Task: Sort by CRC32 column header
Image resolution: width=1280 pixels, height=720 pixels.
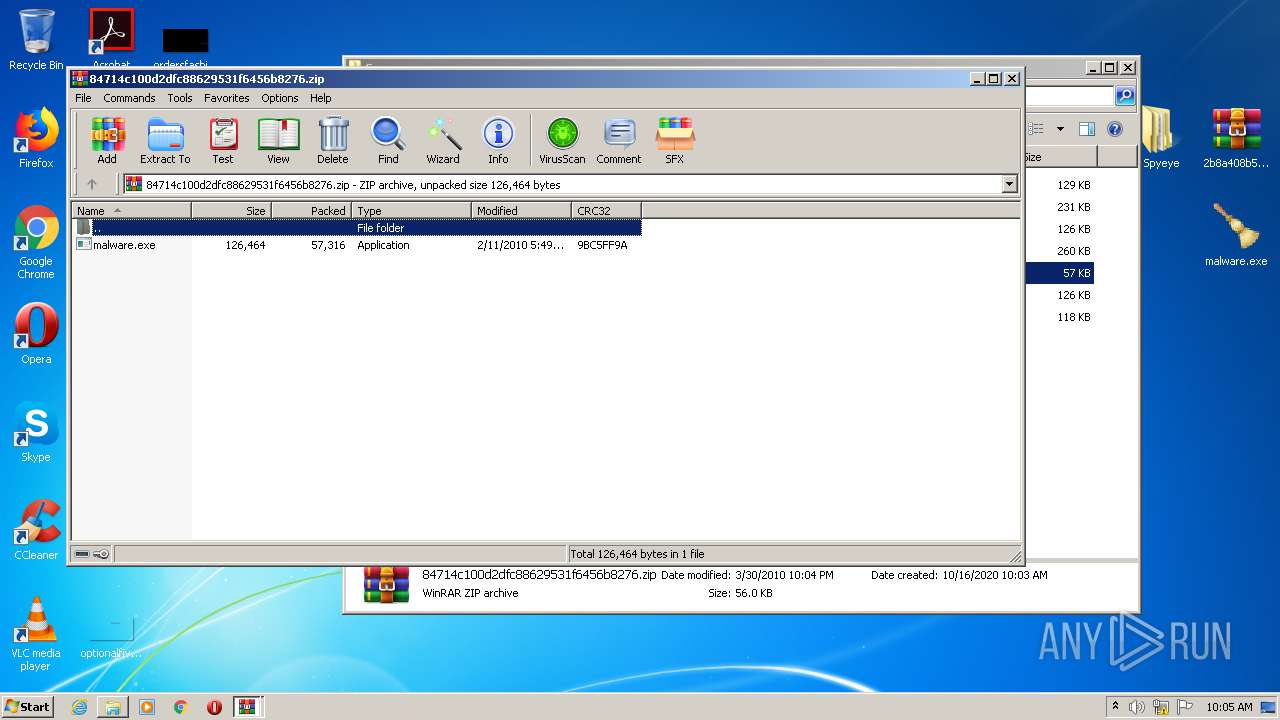Action: [606, 210]
